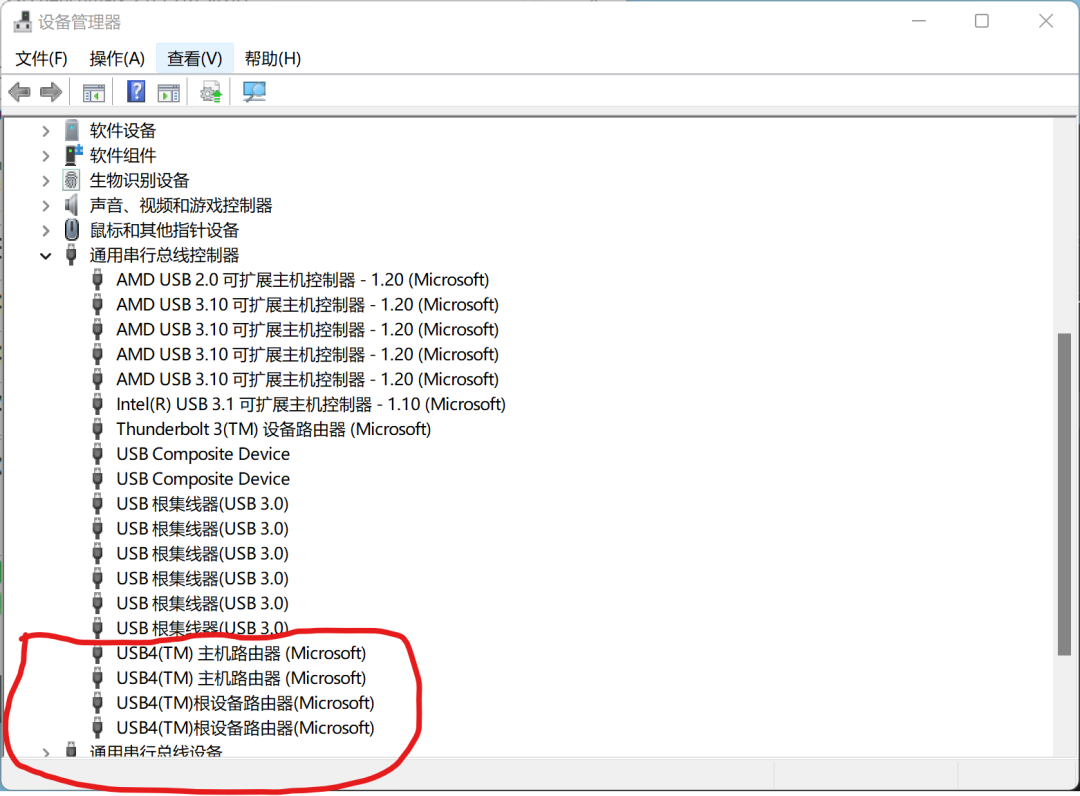
Task: Toggle the console tree pane icon
Action: click(94, 92)
